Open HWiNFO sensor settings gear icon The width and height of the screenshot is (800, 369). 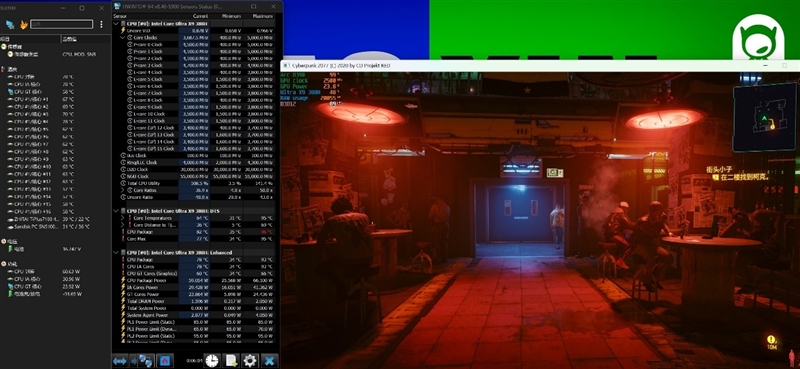coord(250,360)
